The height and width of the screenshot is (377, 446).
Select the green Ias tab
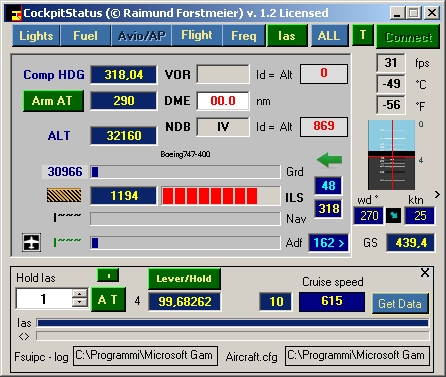tap(287, 35)
